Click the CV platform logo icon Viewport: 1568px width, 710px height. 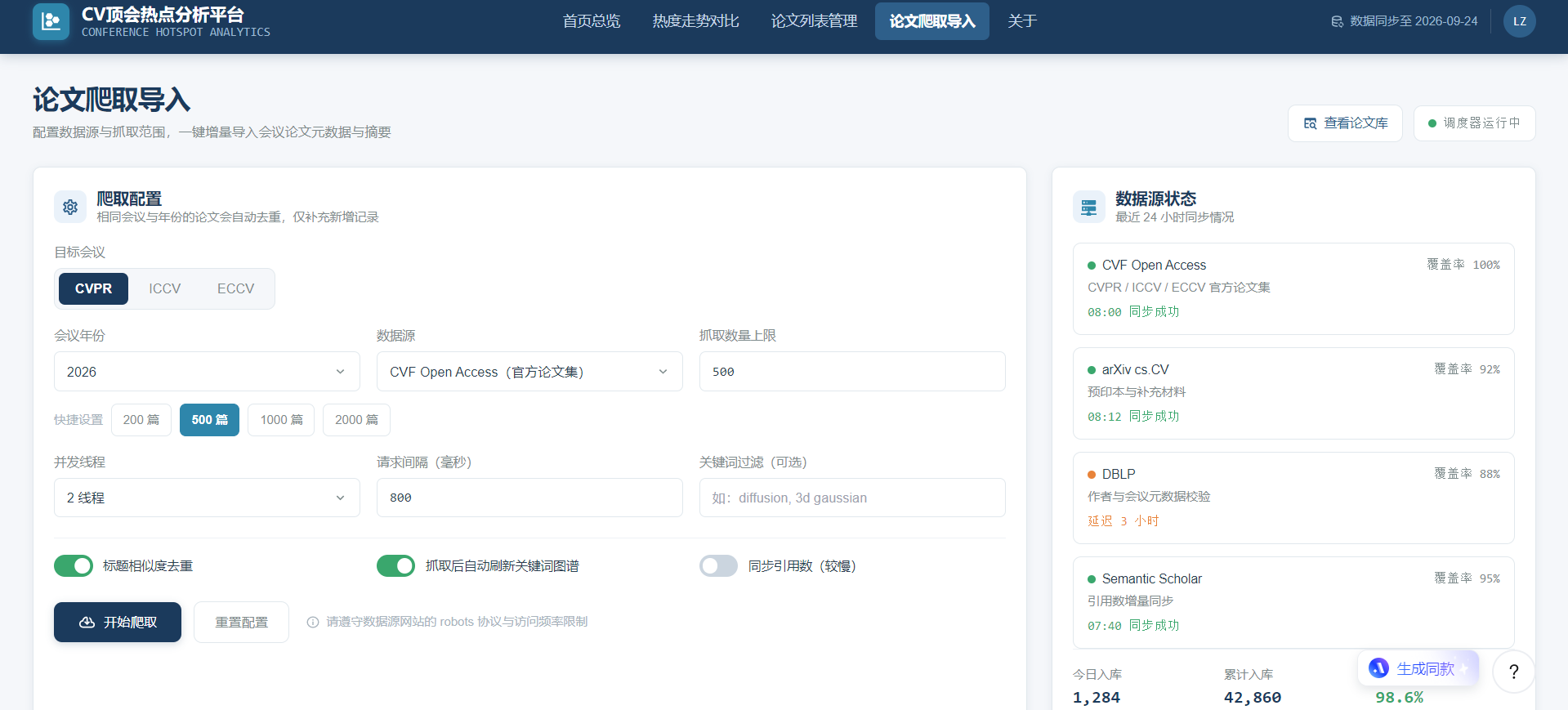tap(51, 21)
